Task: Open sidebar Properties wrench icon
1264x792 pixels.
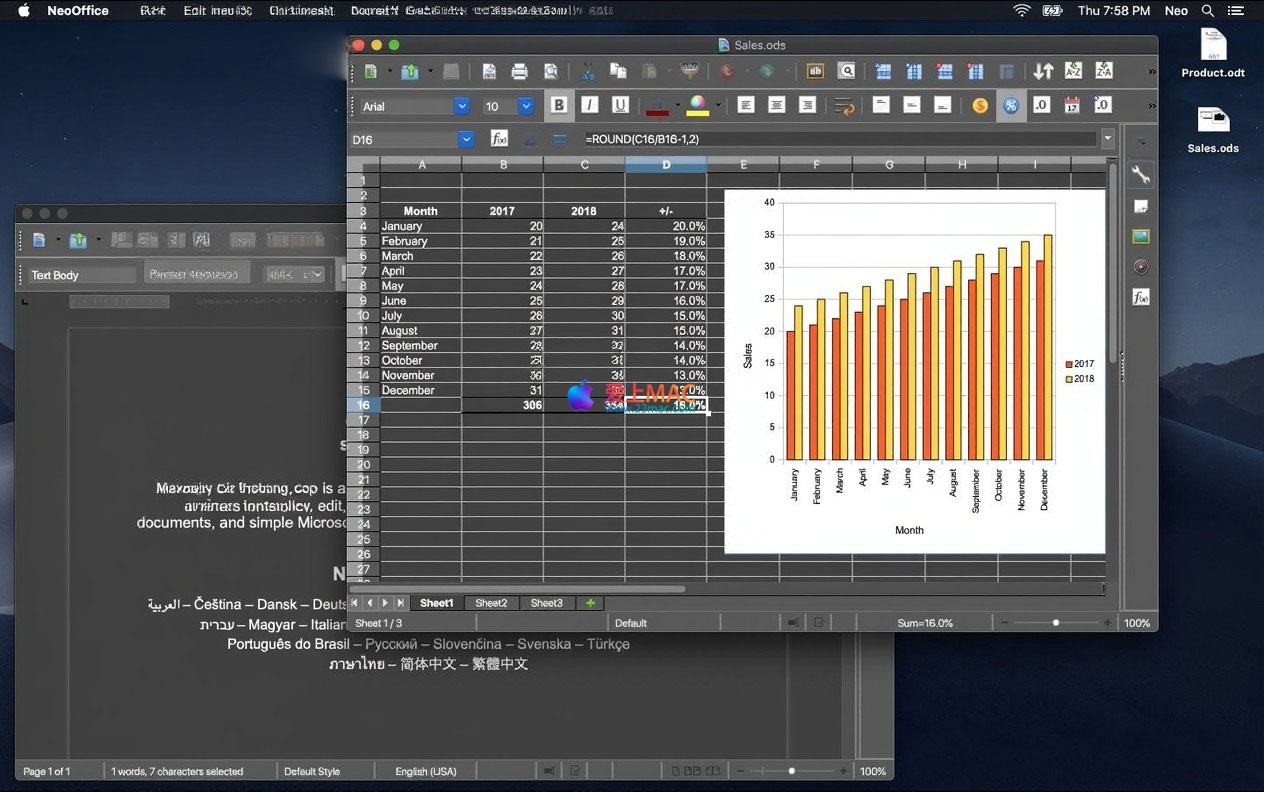Action: click(1140, 175)
